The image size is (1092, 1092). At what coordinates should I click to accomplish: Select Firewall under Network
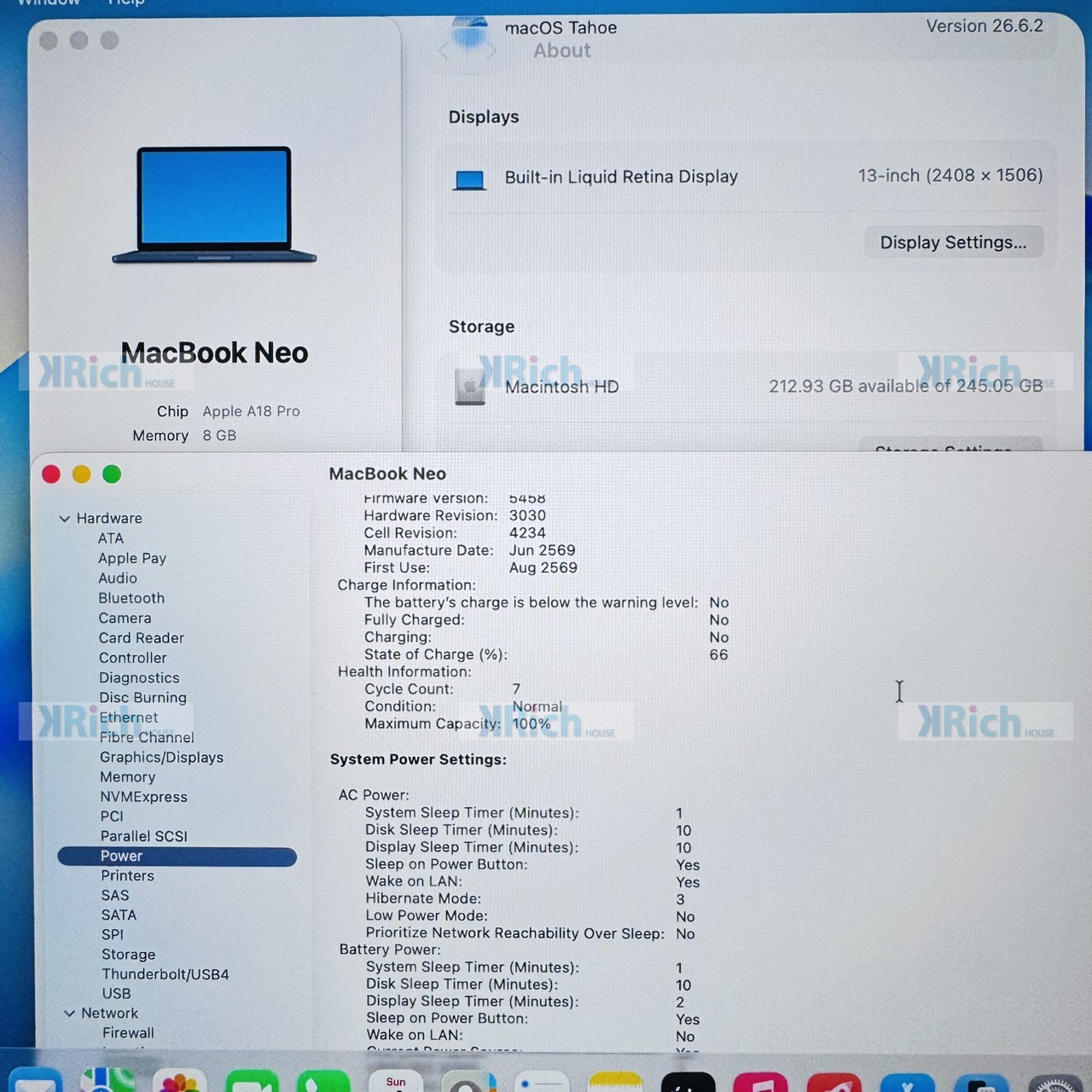coord(129,1032)
